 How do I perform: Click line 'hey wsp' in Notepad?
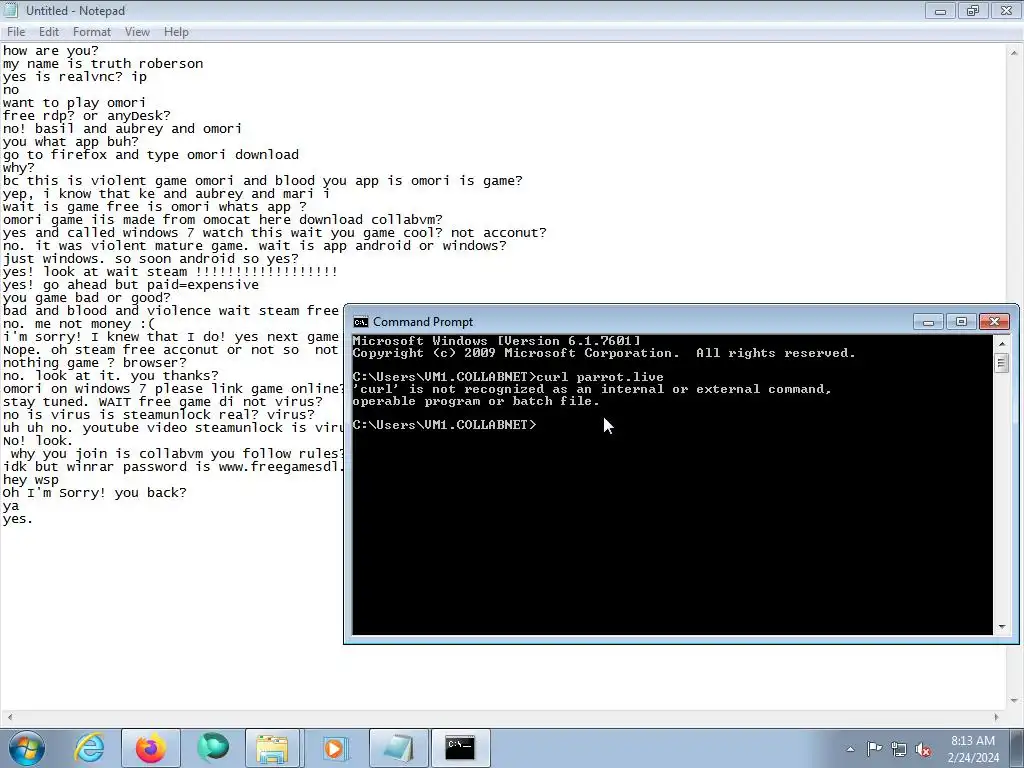coord(31,480)
